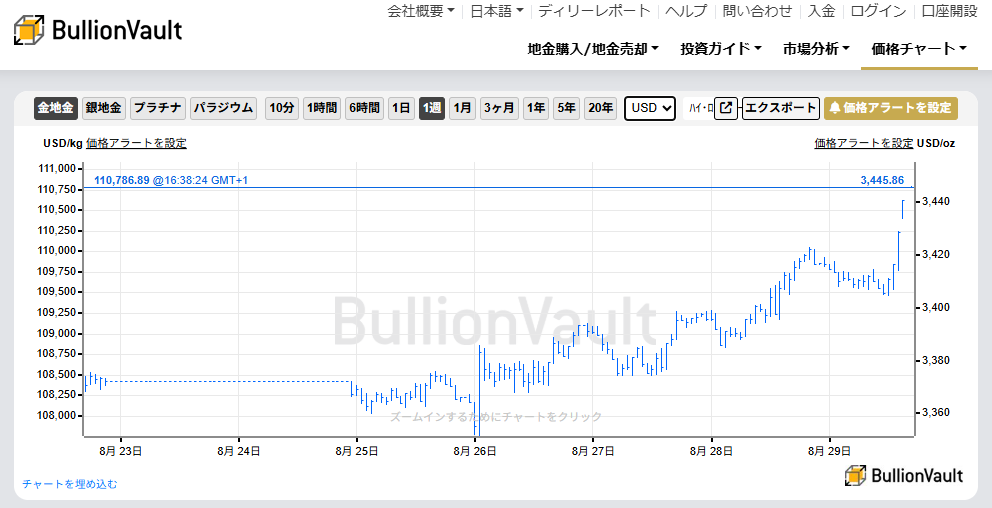Click the 3,445.86 USD/oz price label
The height and width of the screenshot is (508, 992).
click(x=882, y=180)
